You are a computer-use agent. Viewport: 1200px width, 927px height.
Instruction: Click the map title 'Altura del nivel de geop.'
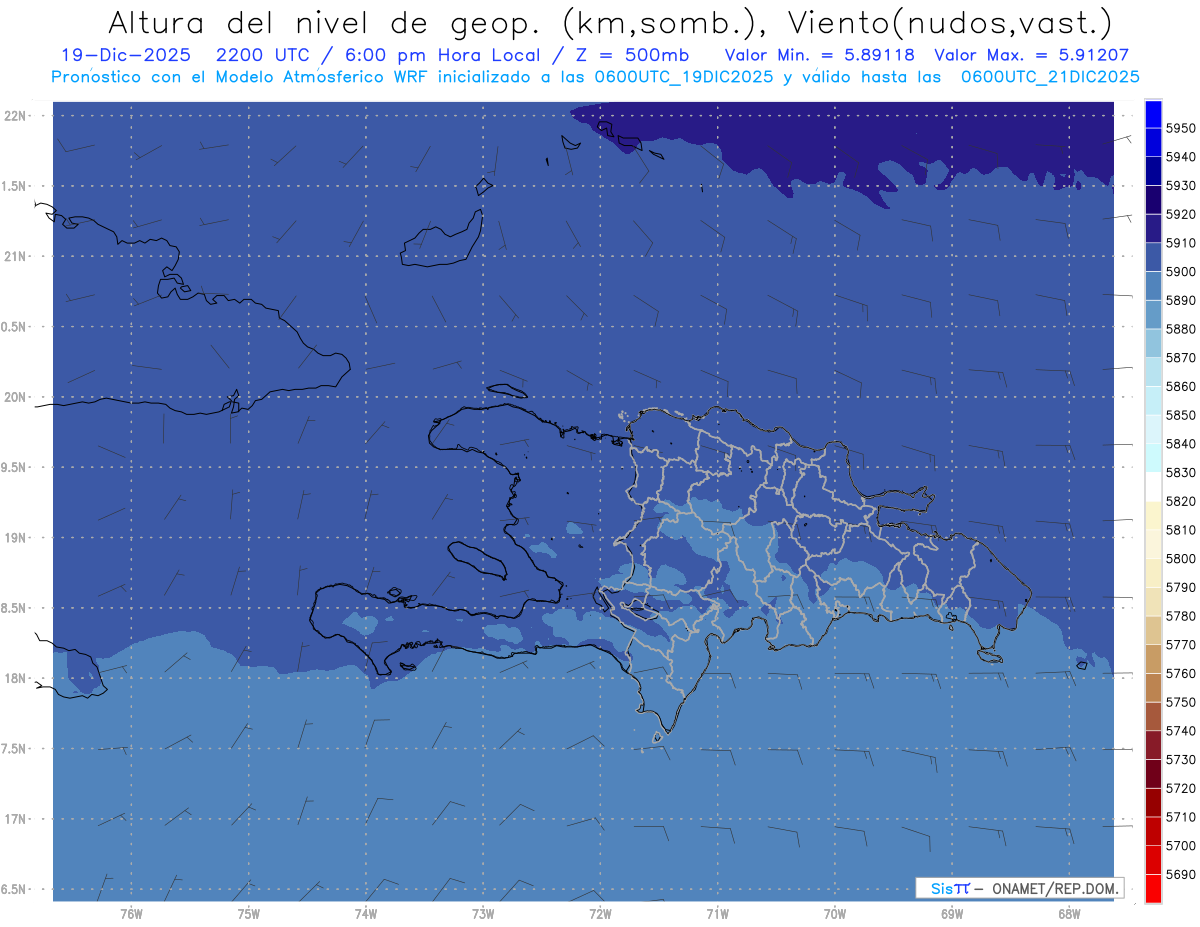(325, 22)
